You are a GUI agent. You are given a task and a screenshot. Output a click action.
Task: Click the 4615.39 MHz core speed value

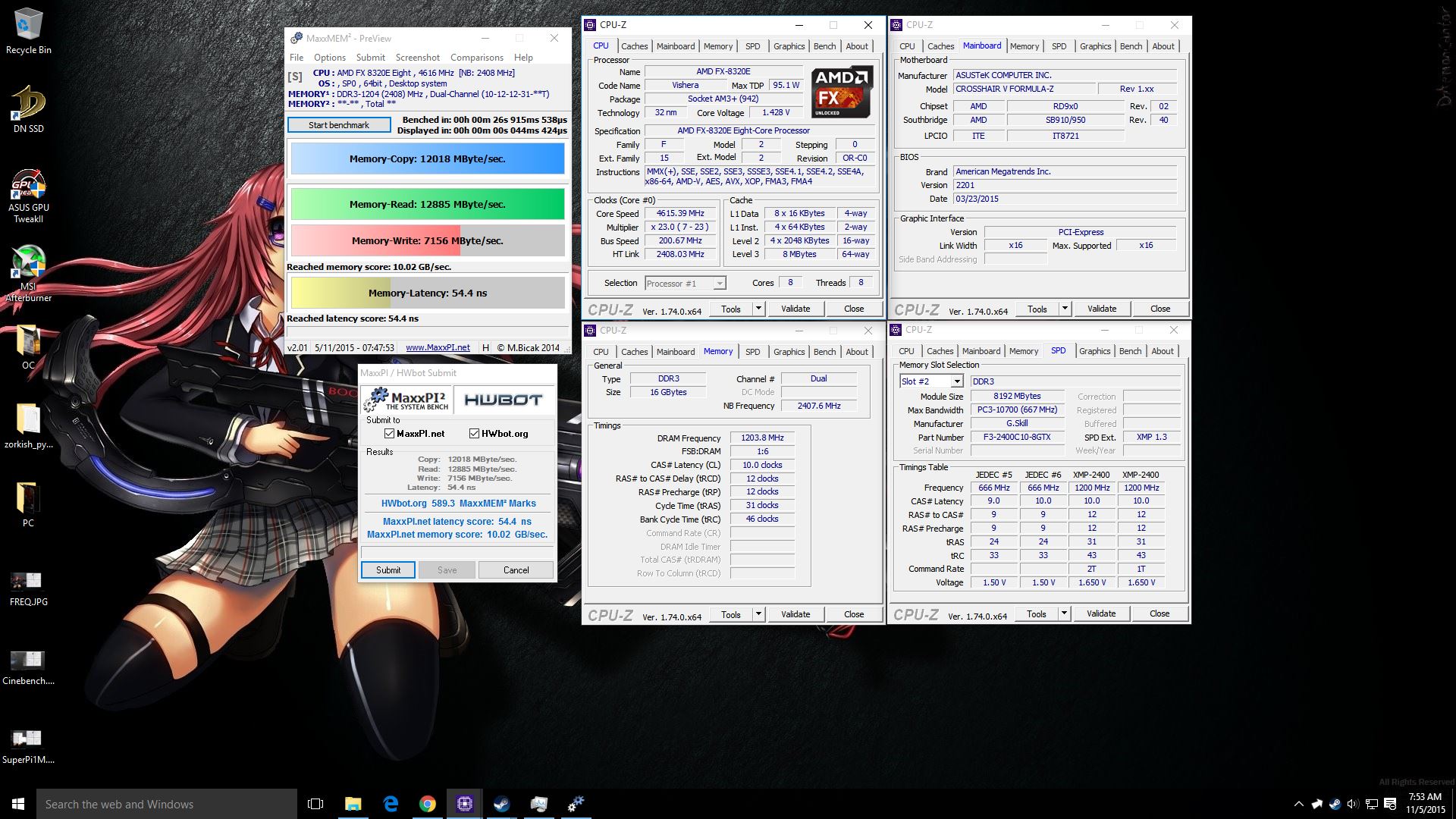(x=680, y=214)
